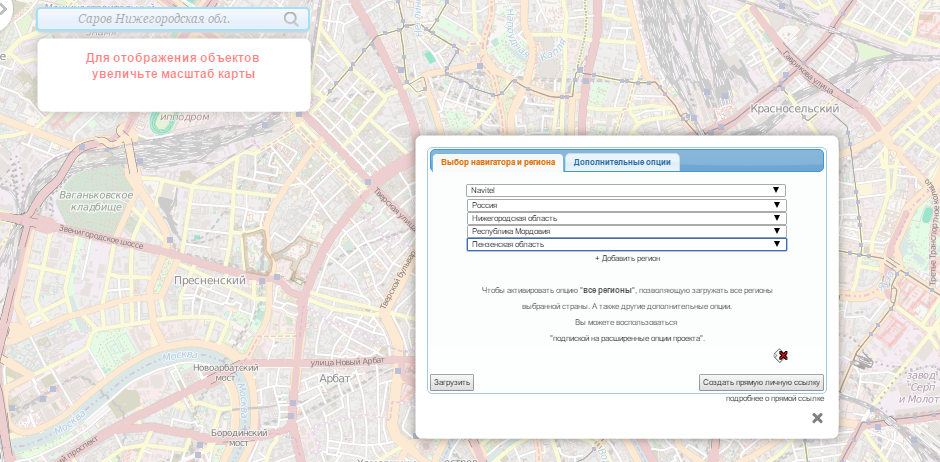Viewport: 940px width, 462px height.
Task: Click Создать прямую личную ссылку button
Action: point(761,382)
